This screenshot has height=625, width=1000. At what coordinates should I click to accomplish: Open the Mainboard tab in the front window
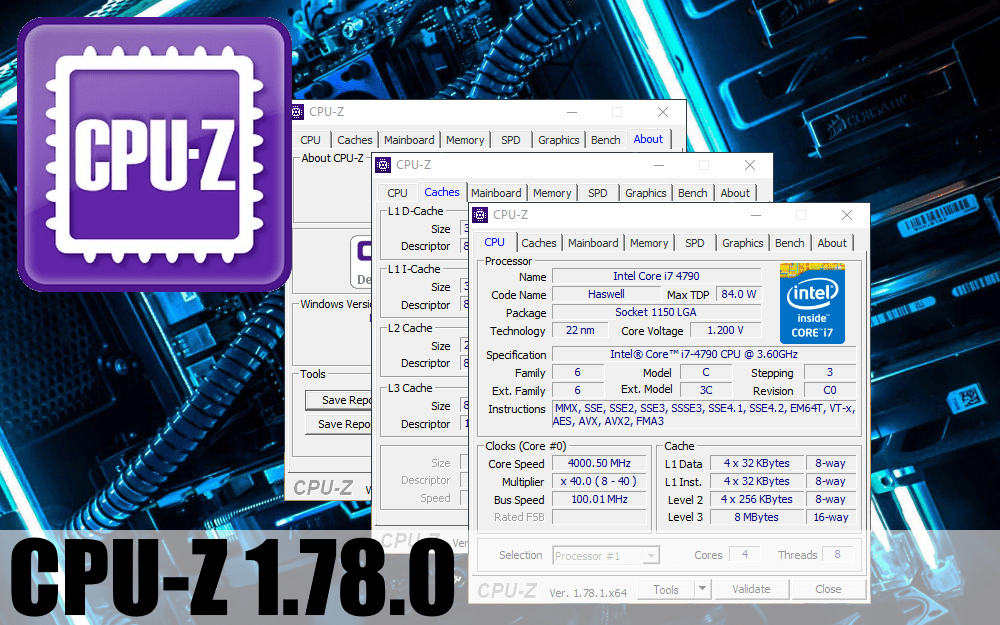[593, 243]
